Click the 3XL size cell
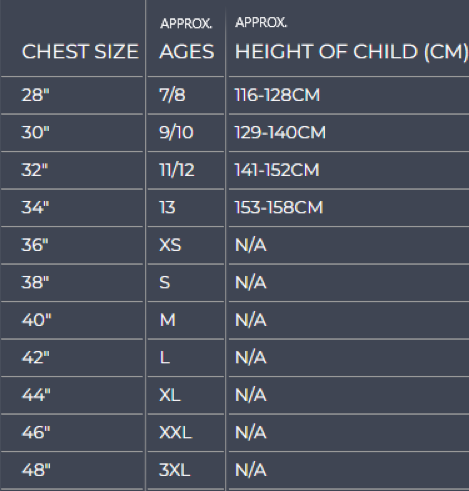This screenshot has height=491, width=469. click(174, 470)
